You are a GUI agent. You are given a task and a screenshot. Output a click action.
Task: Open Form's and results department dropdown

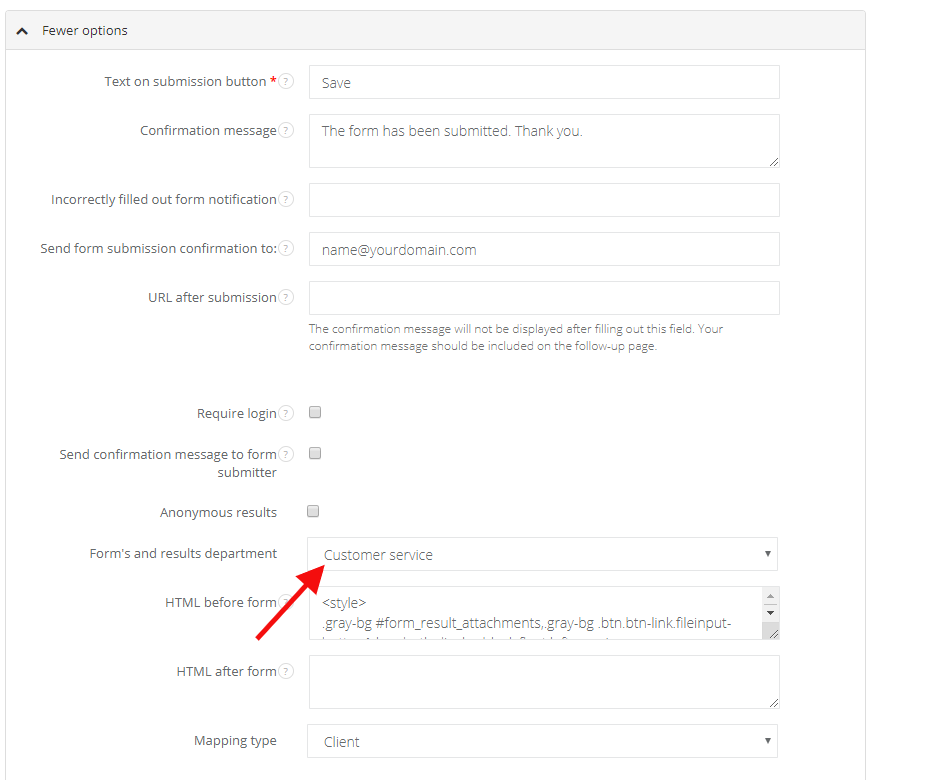pos(542,554)
